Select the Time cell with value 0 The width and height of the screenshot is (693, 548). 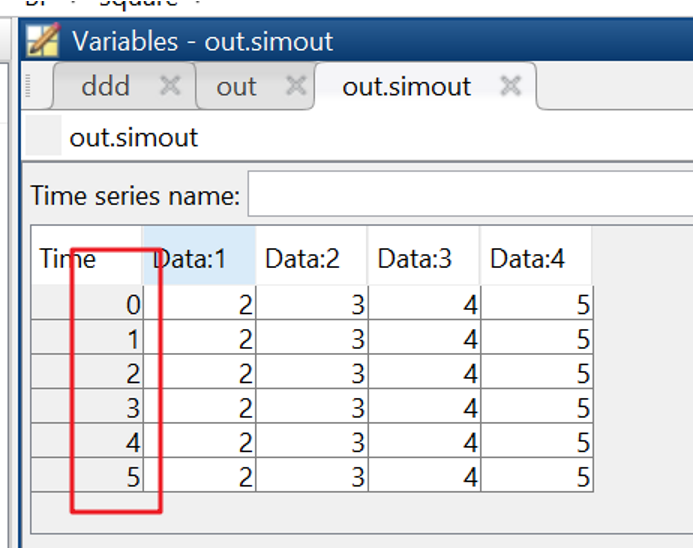tap(87, 304)
